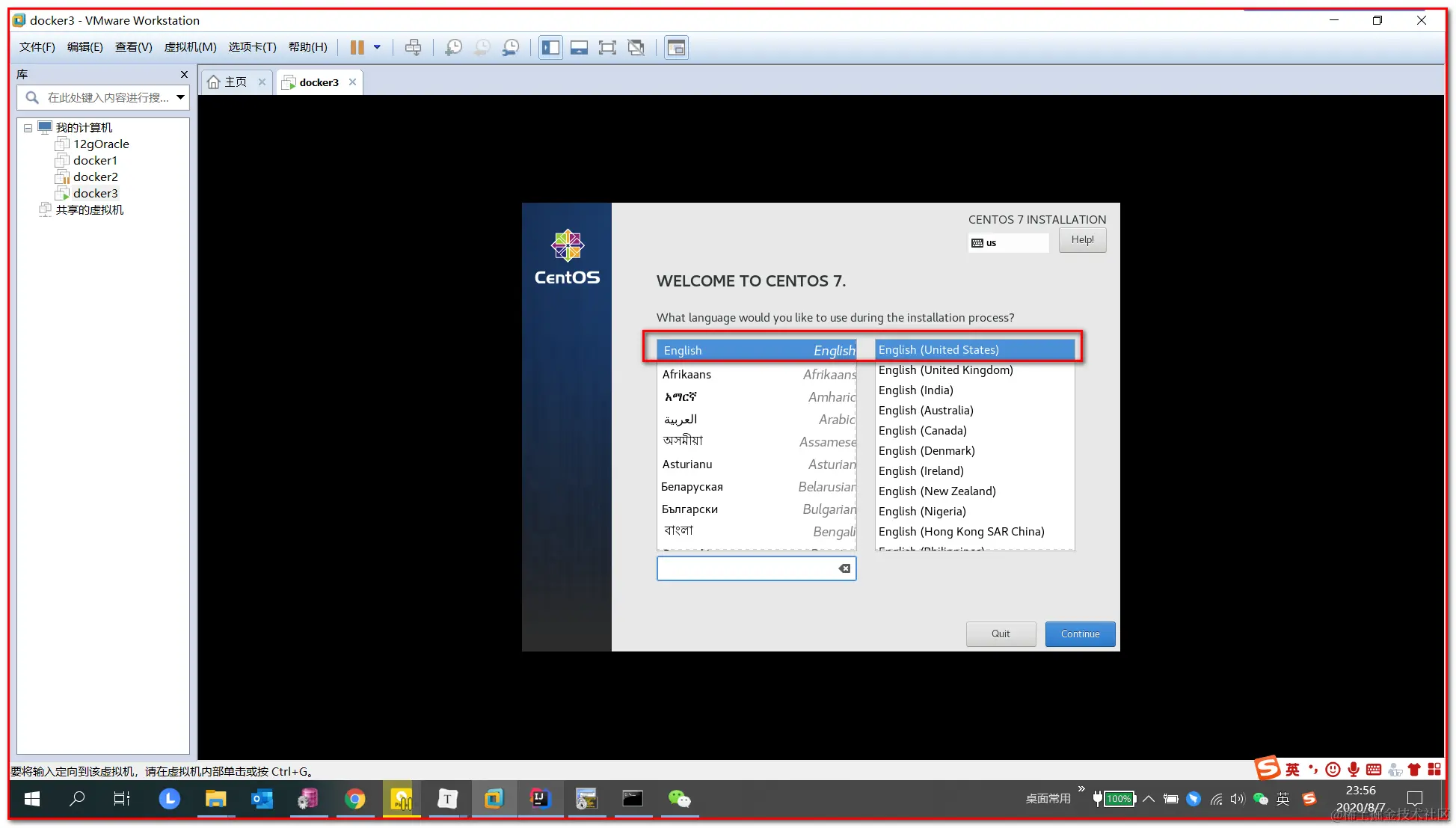
Task: Switch to the 主页 tab
Action: click(x=235, y=82)
